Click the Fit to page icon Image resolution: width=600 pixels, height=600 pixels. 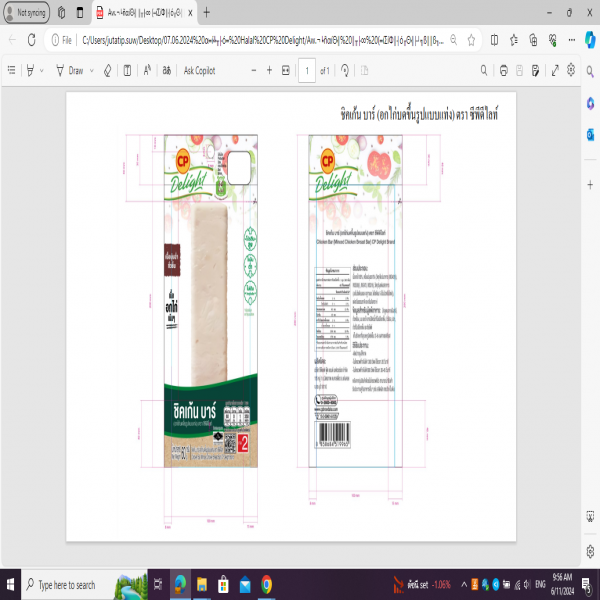coord(286,71)
